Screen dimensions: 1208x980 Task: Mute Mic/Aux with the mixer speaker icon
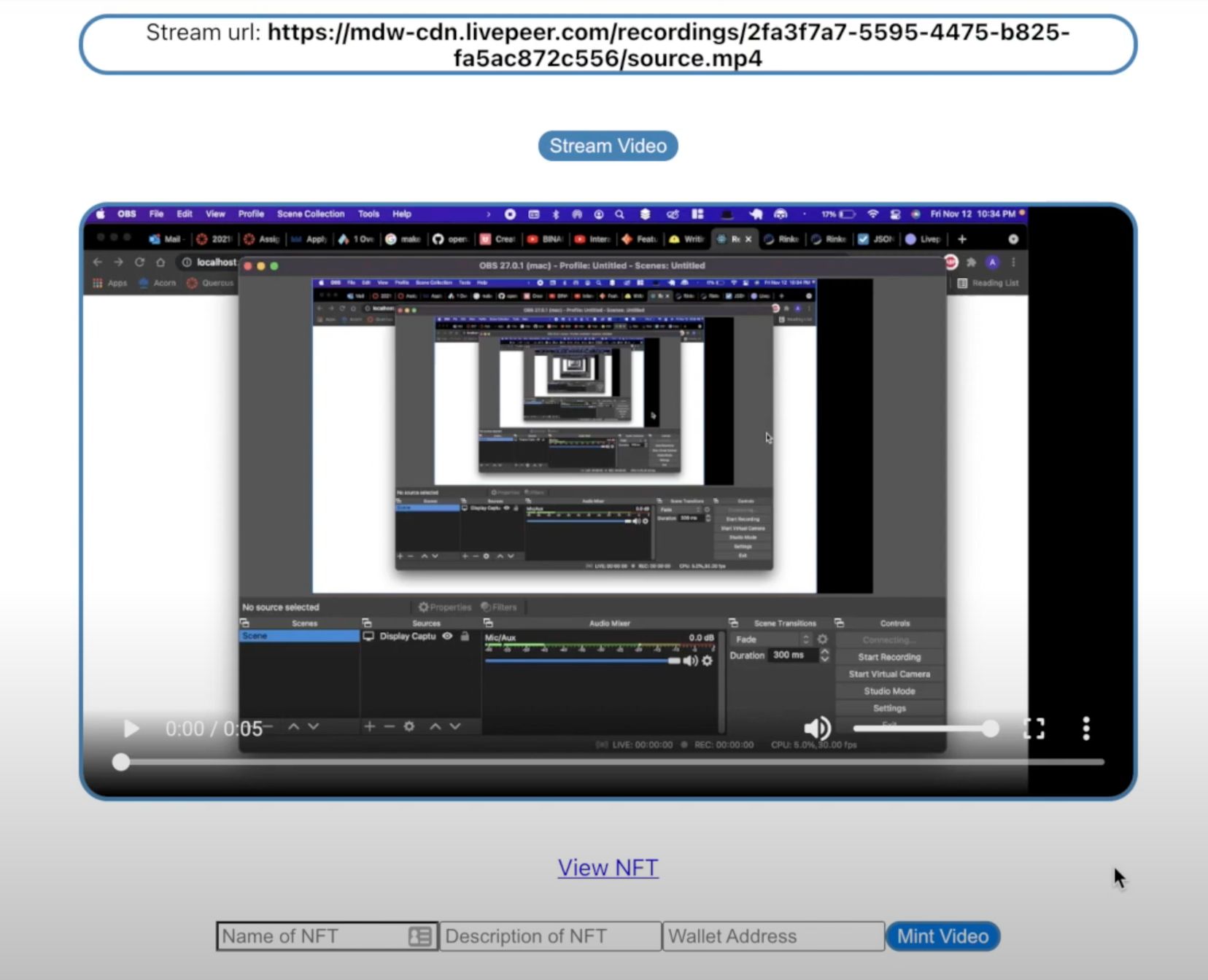pos(690,661)
